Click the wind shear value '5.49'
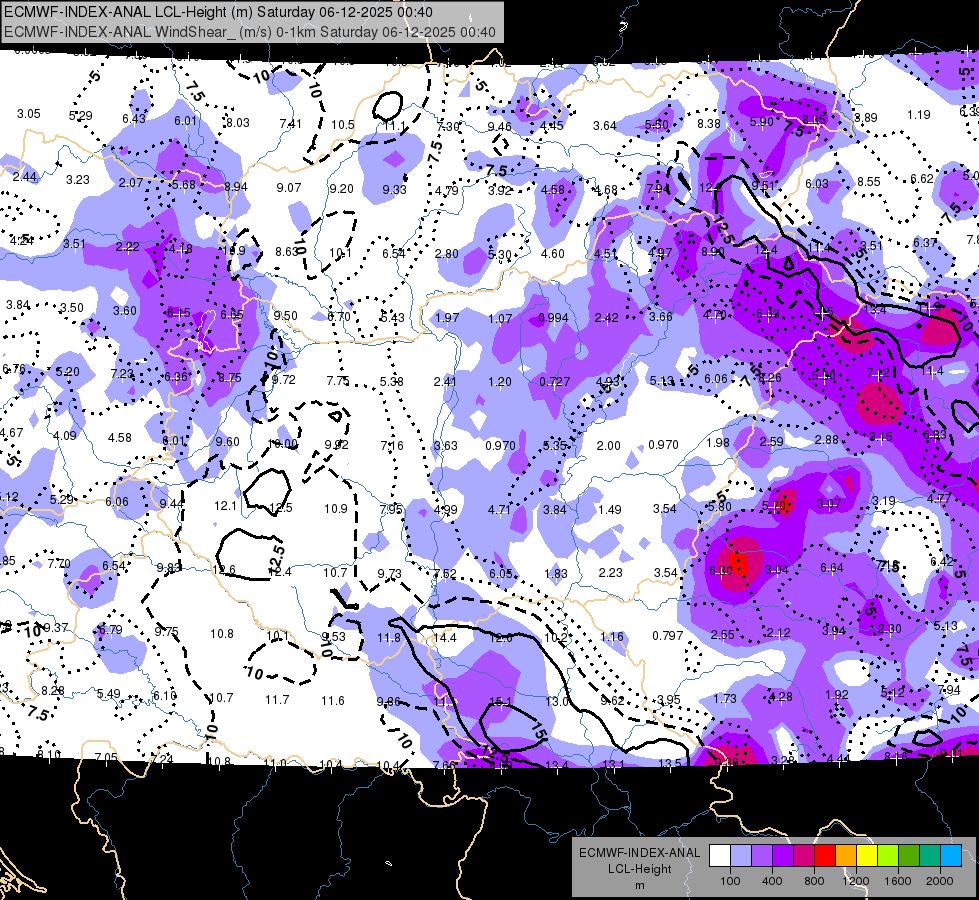 pos(109,694)
